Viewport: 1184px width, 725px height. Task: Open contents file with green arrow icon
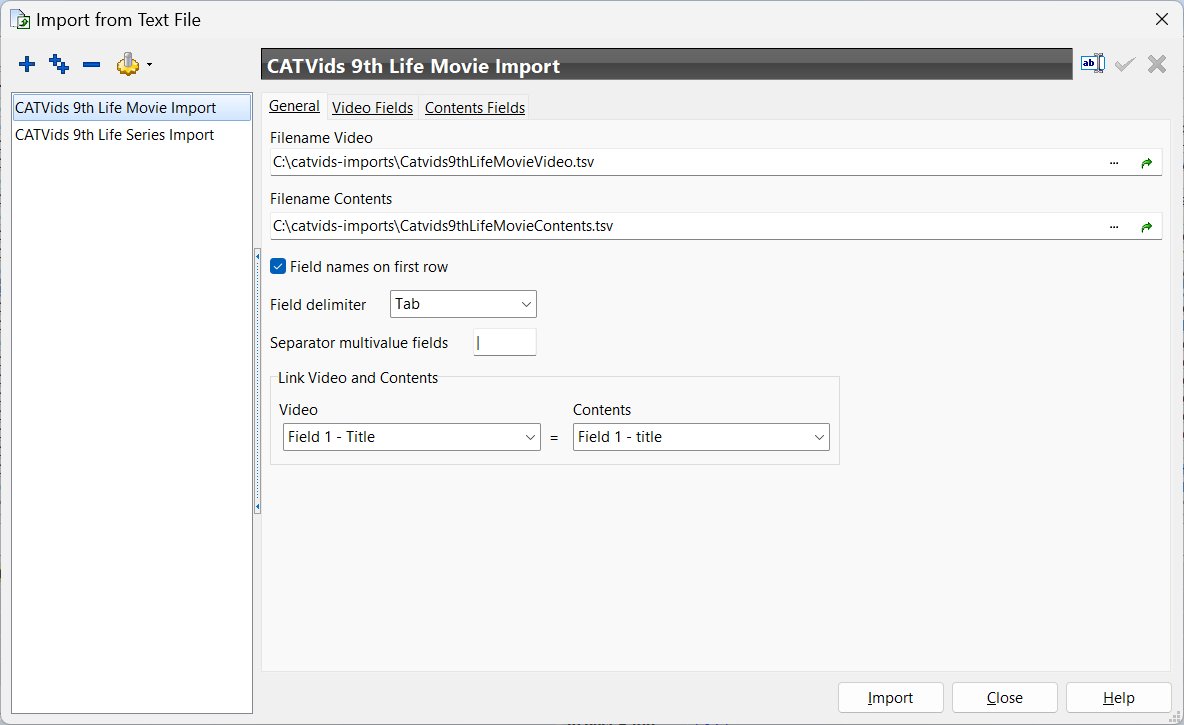[1146, 227]
